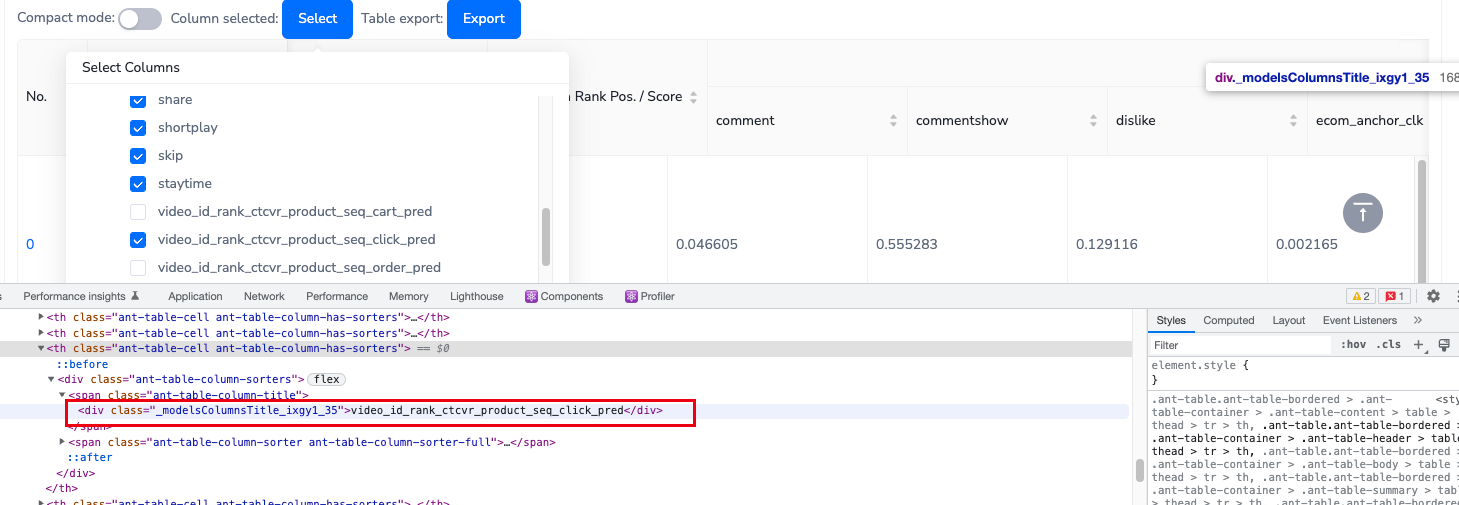The image size is (1459, 505).
Task: Click the warnings count badge
Action: point(1360,296)
